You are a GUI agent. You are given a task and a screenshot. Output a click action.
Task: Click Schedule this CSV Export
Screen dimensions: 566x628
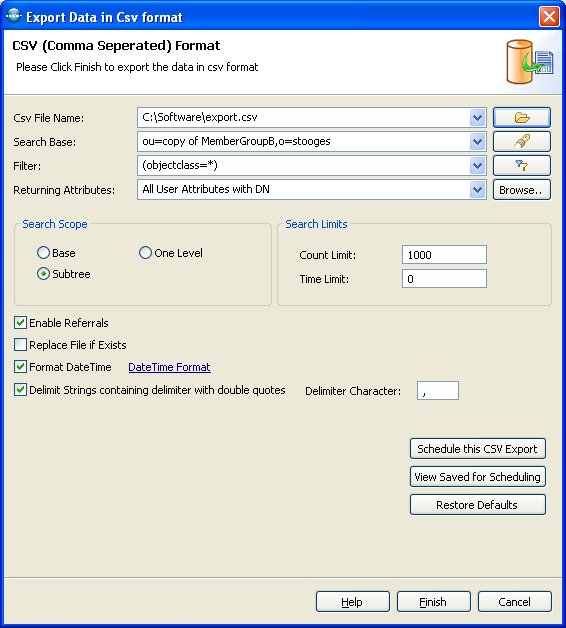(x=477, y=449)
